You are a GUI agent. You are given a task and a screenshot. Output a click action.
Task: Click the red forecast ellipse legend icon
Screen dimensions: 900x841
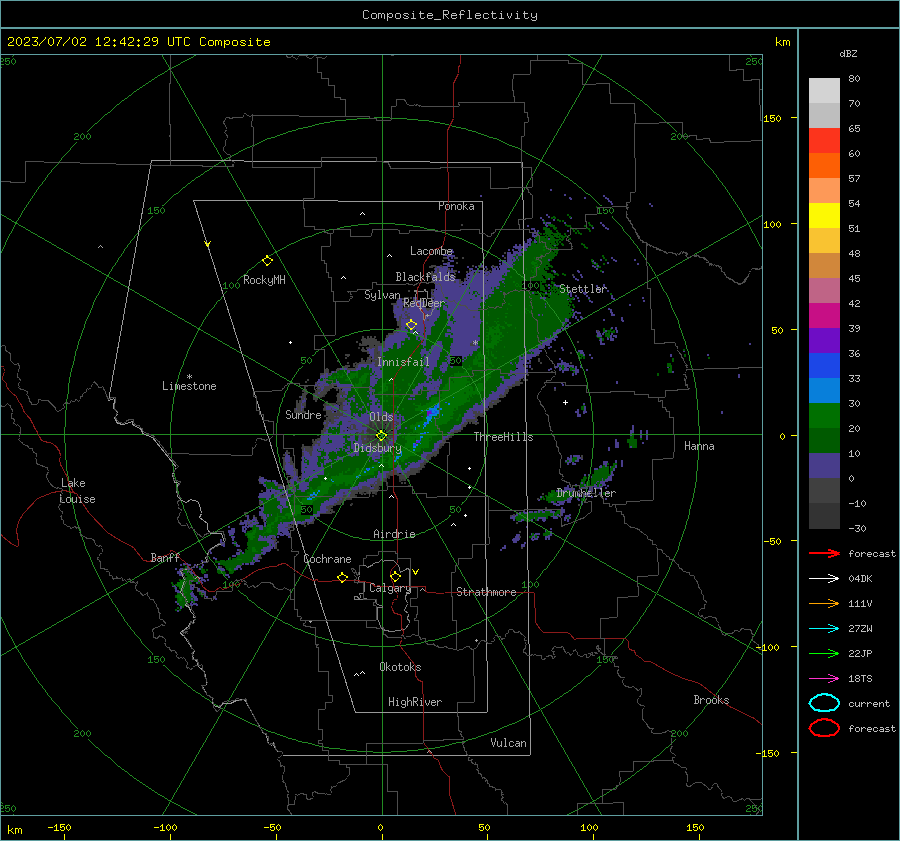(x=824, y=728)
